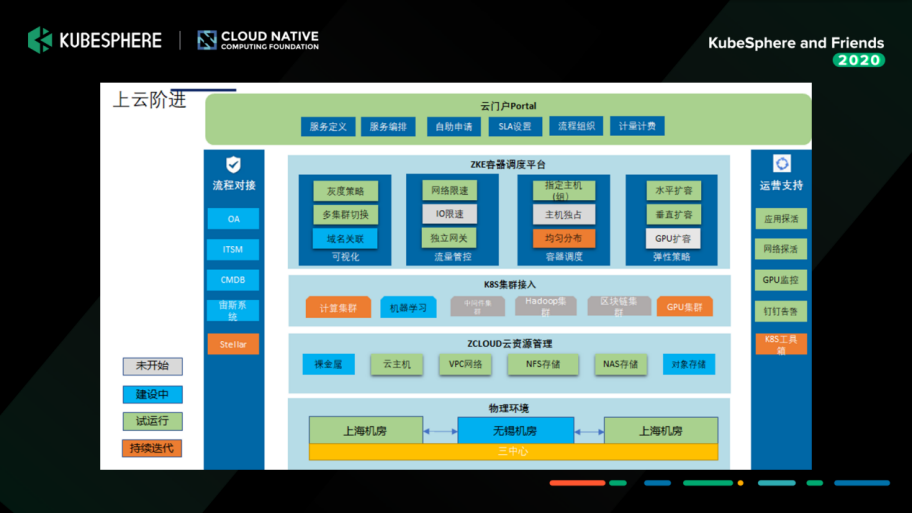Click the 无锡机房 block
The height and width of the screenshot is (513, 912).
pos(515,431)
